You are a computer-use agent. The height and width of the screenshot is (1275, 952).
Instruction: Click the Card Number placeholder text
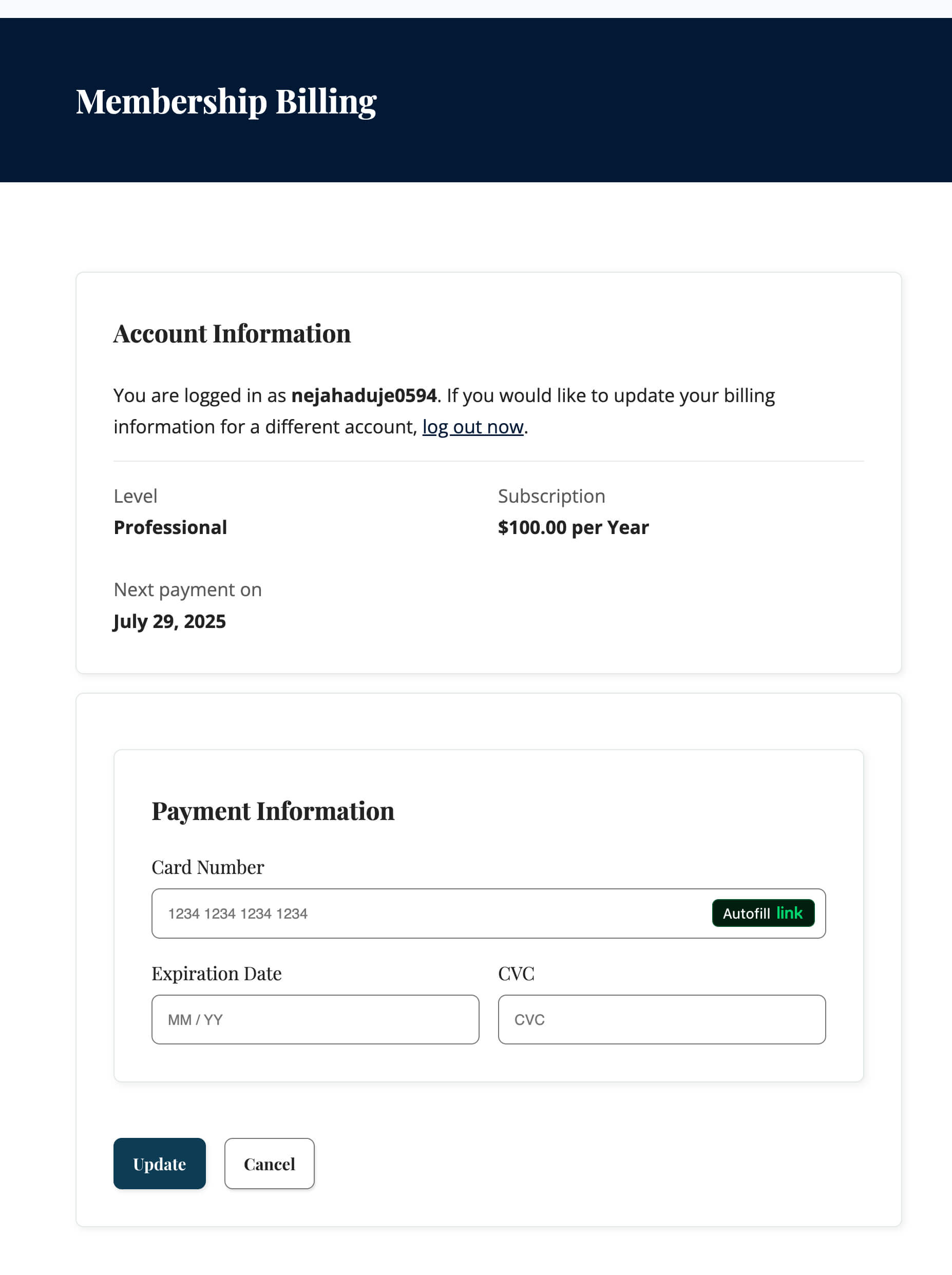pyautogui.click(x=238, y=913)
